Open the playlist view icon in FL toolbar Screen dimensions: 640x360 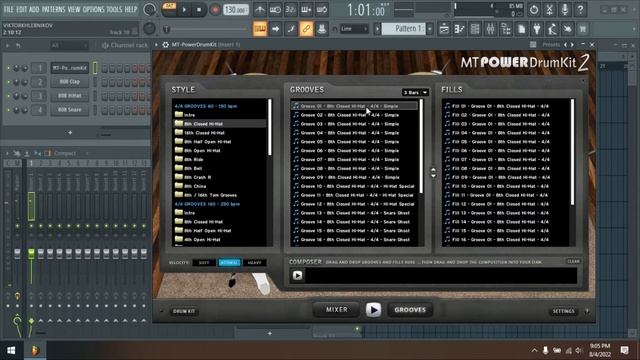point(444,29)
